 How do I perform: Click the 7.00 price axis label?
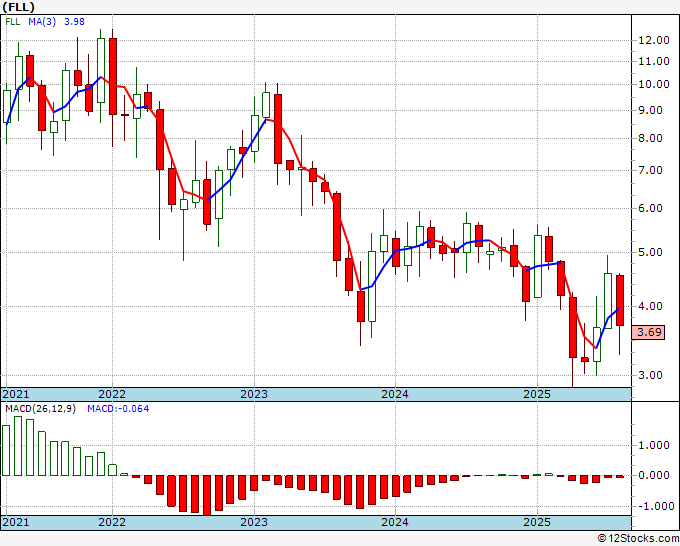pos(651,170)
